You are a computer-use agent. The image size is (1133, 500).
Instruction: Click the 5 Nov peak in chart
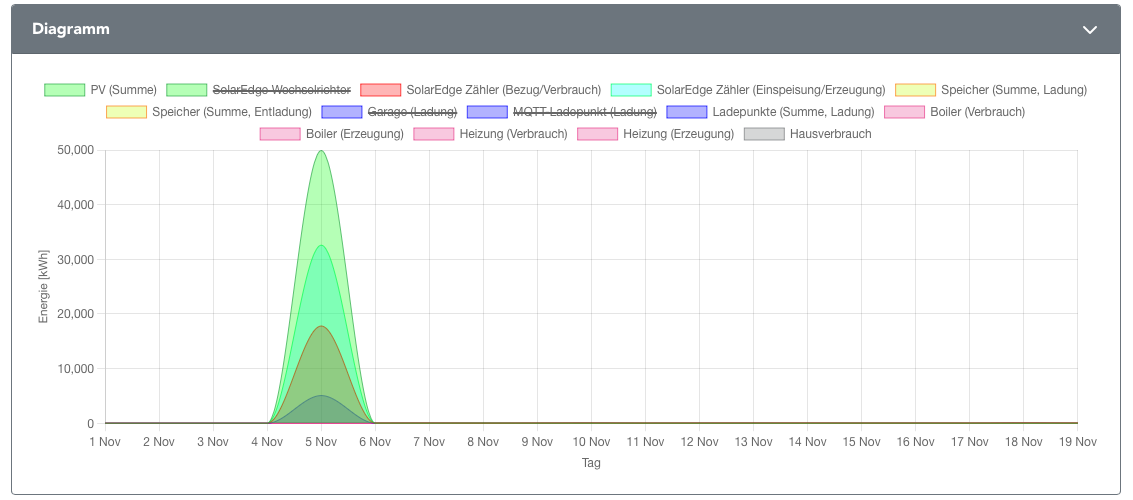coord(321,153)
